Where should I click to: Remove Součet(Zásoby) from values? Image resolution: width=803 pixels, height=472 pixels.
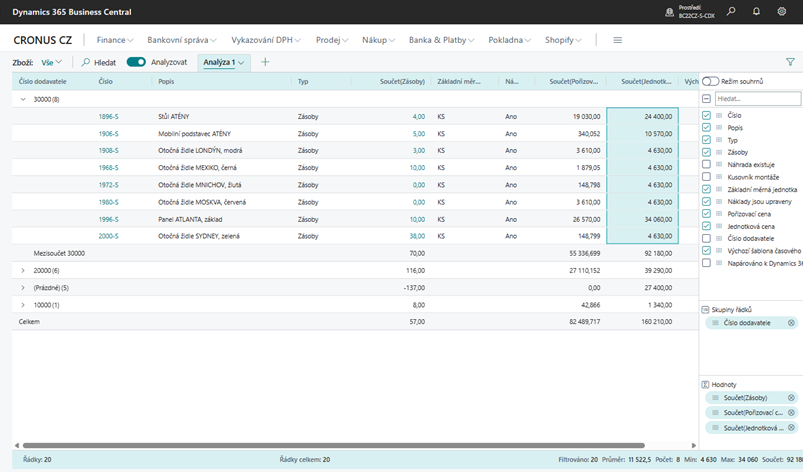point(791,397)
